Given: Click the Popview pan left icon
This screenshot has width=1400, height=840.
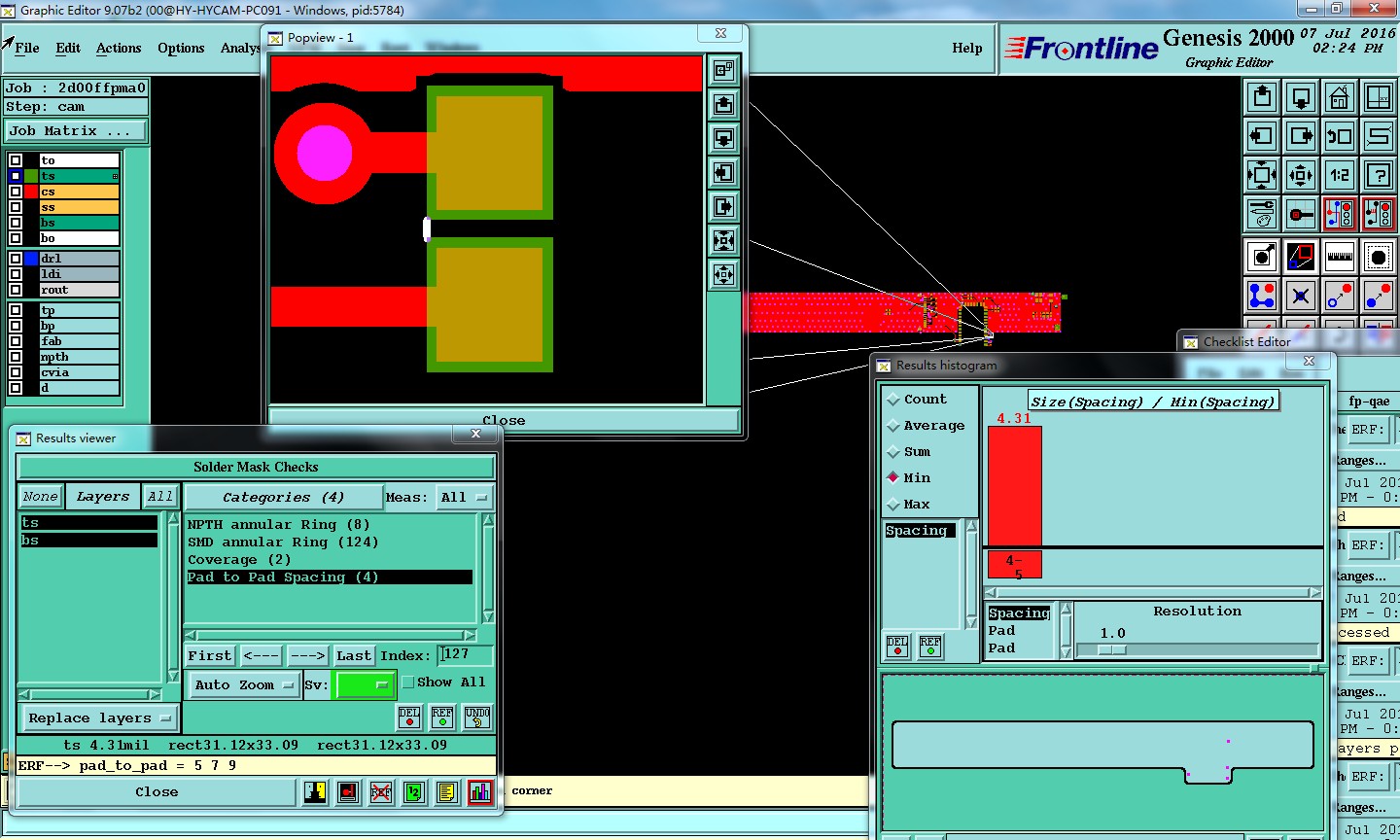Looking at the screenshot, I should click(x=723, y=172).
